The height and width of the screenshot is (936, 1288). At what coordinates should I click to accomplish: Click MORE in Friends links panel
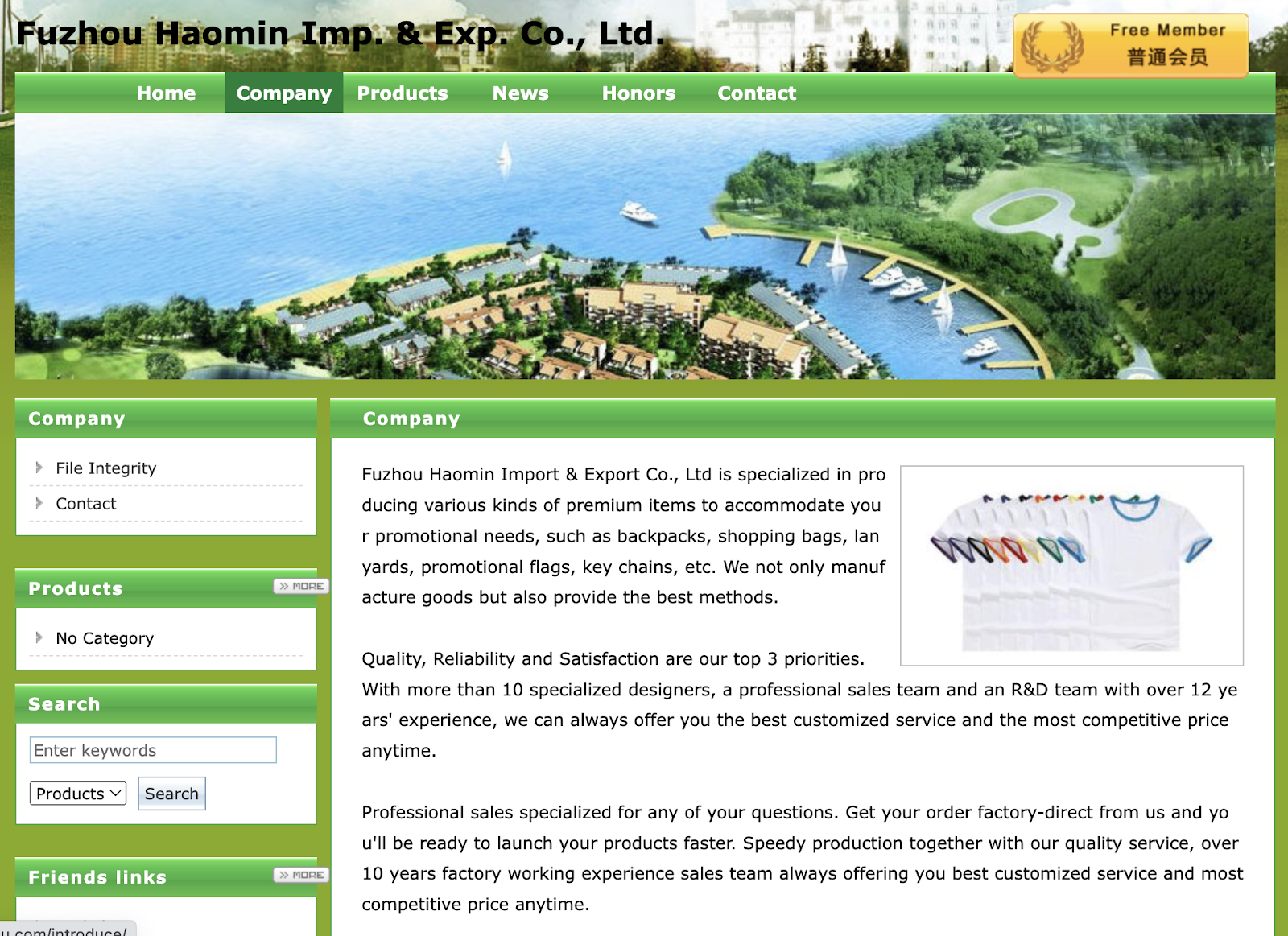click(x=301, y=875)
